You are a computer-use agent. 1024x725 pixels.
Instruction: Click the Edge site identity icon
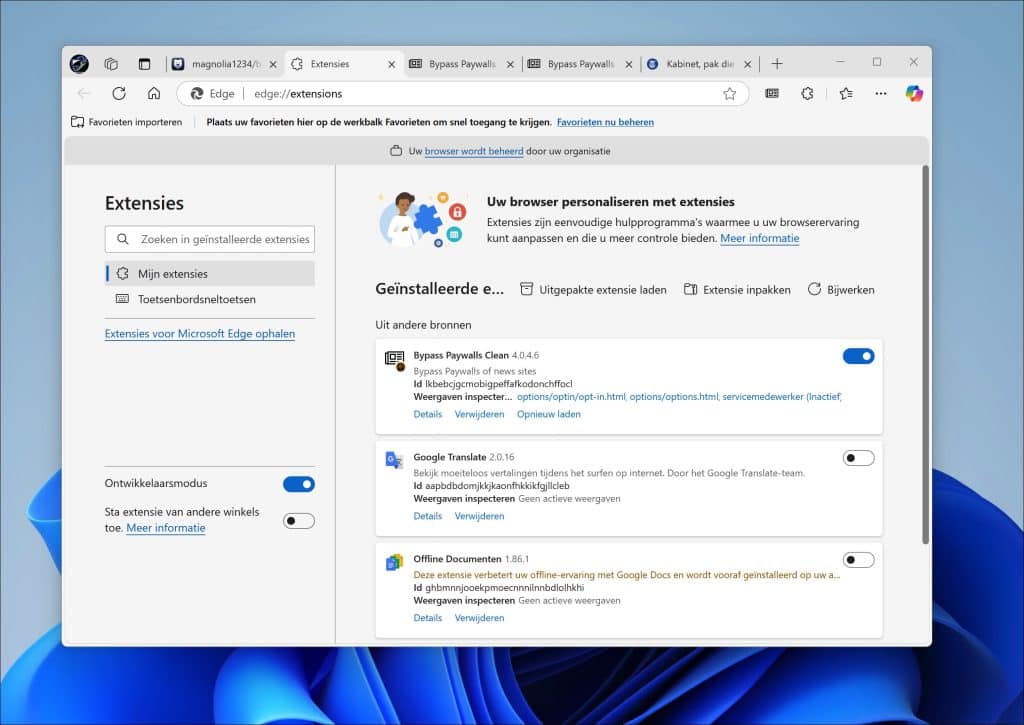pos(197,94)
